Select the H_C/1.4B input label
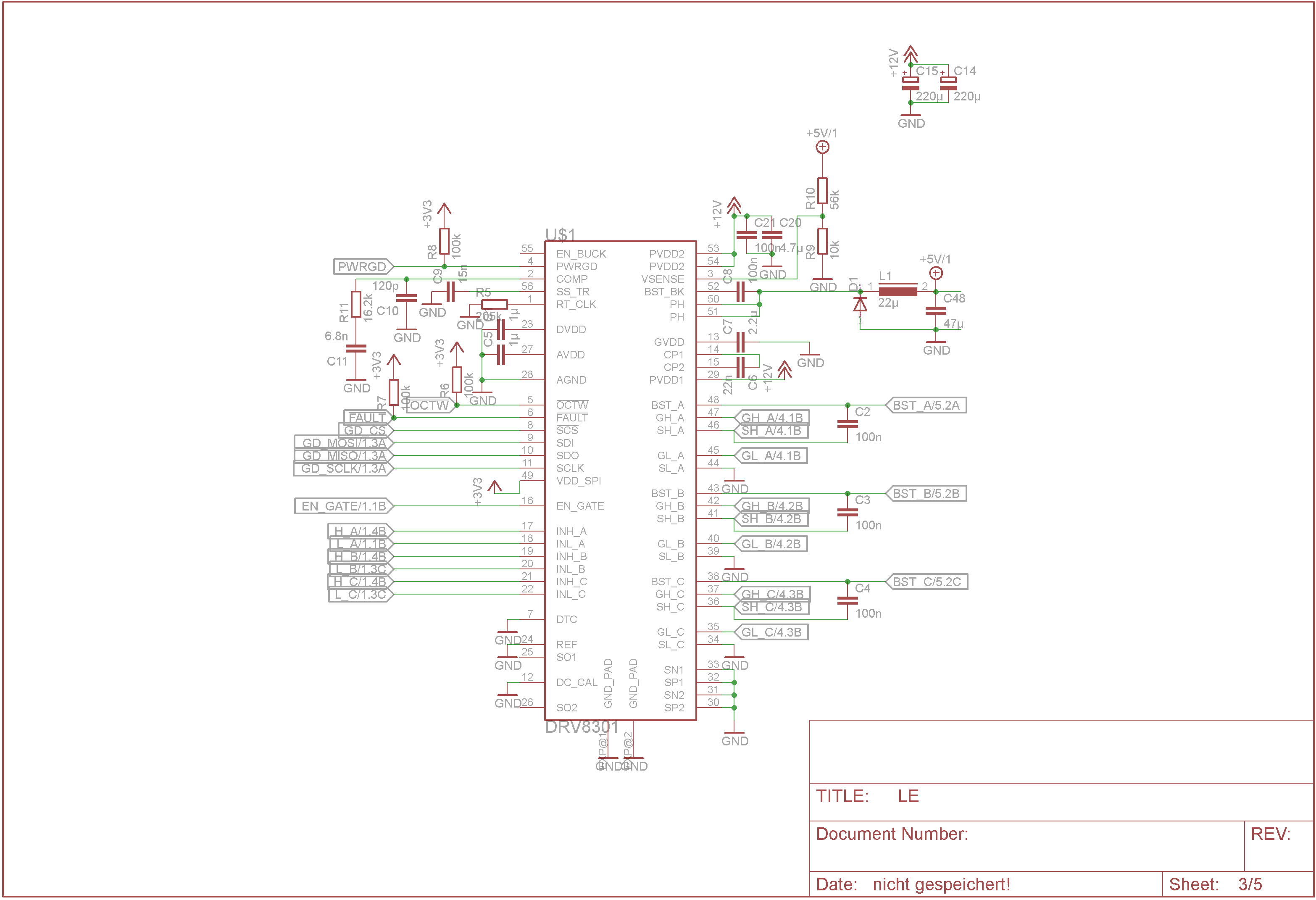The height and width of the screenshot is (900, 1316). point(361,582)
